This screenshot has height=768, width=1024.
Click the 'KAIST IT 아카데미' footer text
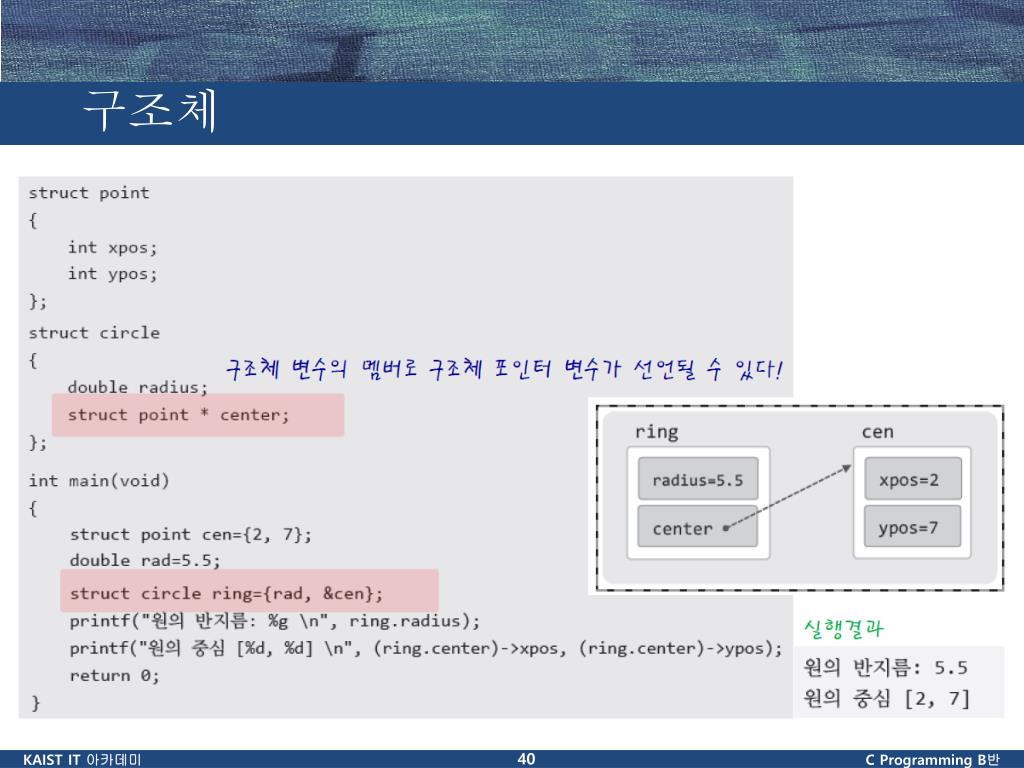pyautogui.click(x=82, y=760)
